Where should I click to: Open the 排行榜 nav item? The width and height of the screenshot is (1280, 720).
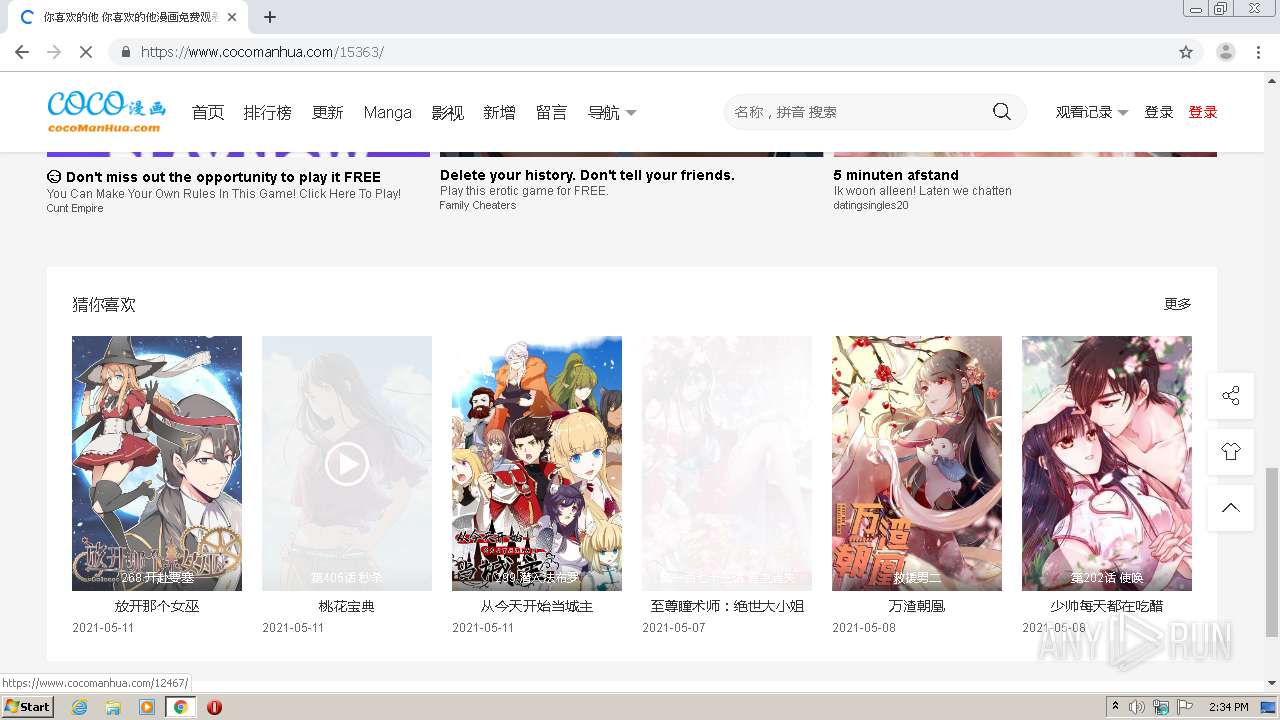pyautogui.click(x=268, y=113)
